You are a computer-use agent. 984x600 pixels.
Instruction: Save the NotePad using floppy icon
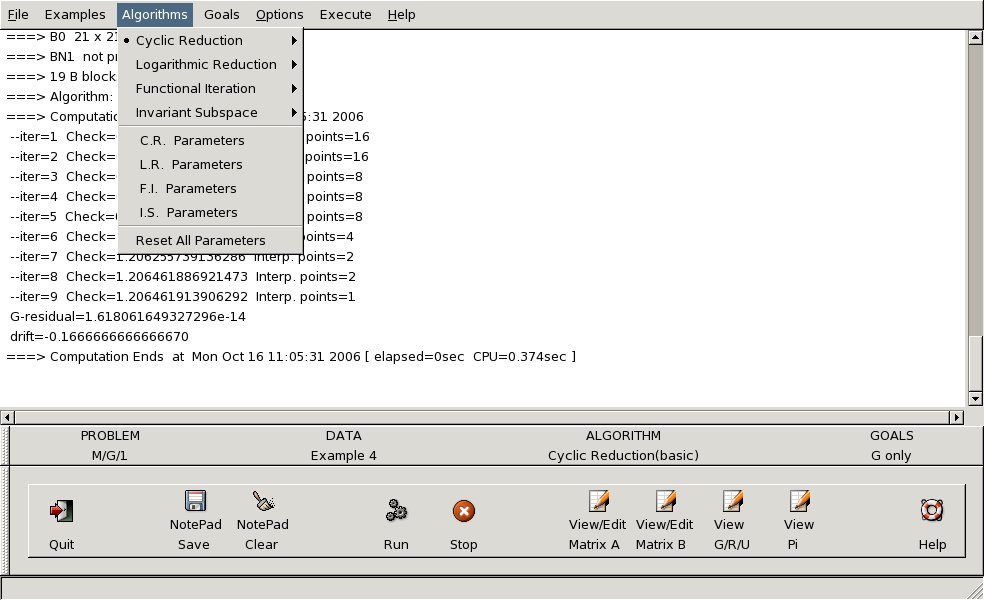coord(194,502)
